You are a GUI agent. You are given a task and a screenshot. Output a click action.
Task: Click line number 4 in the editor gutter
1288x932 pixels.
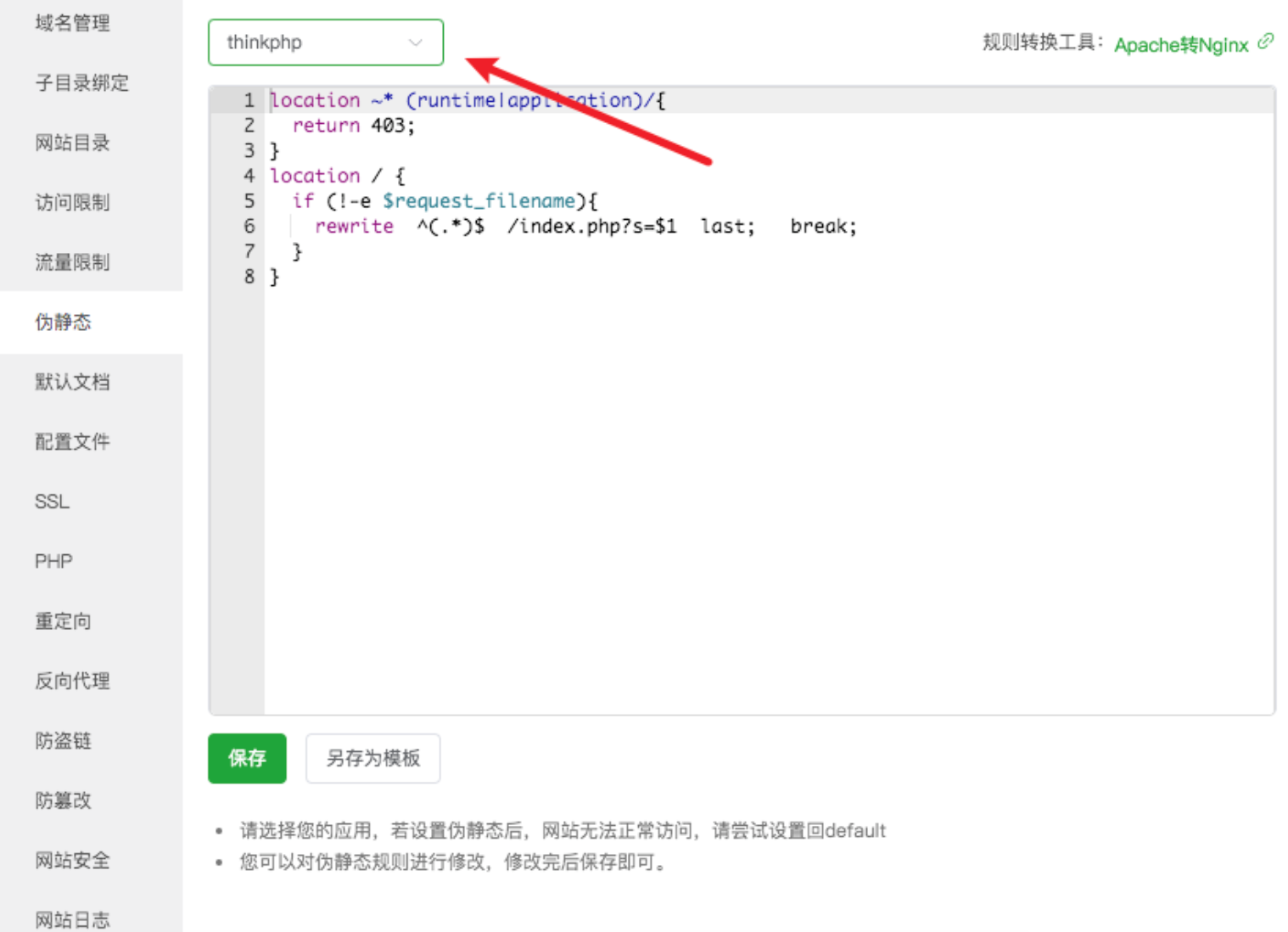tap(249, 176)
